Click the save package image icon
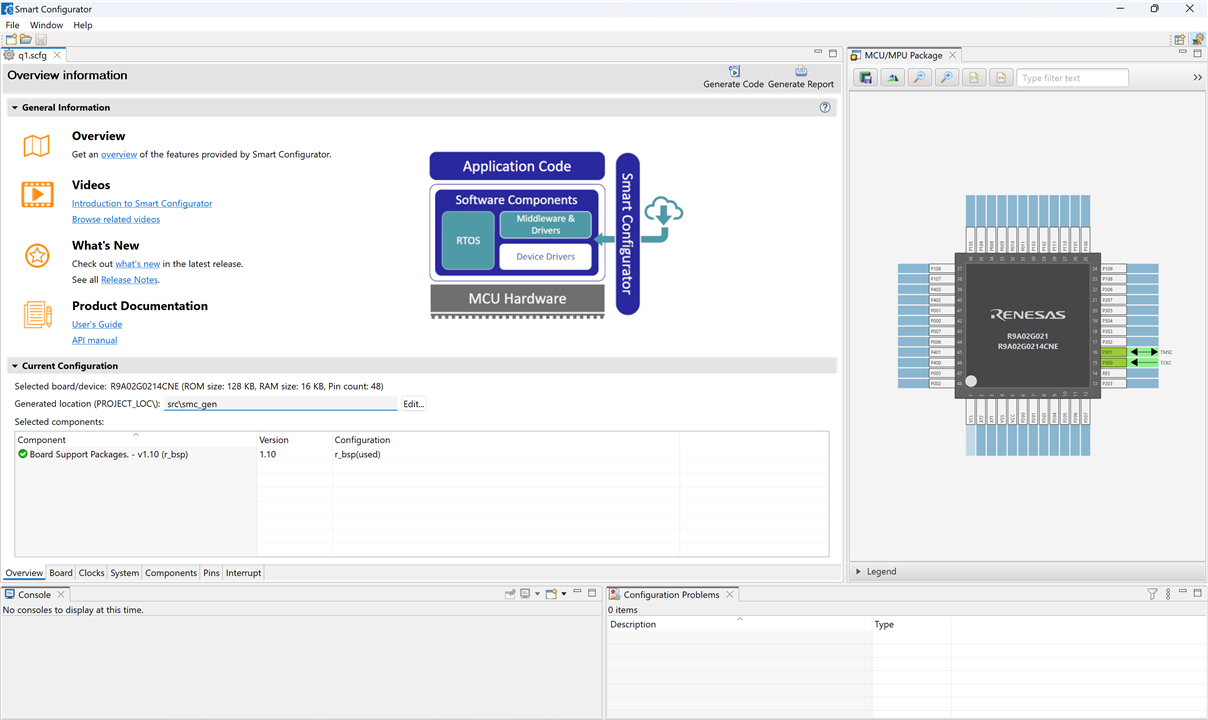Screen dimensions: 1208x720 pyautogui.click(x=866, y=78)
